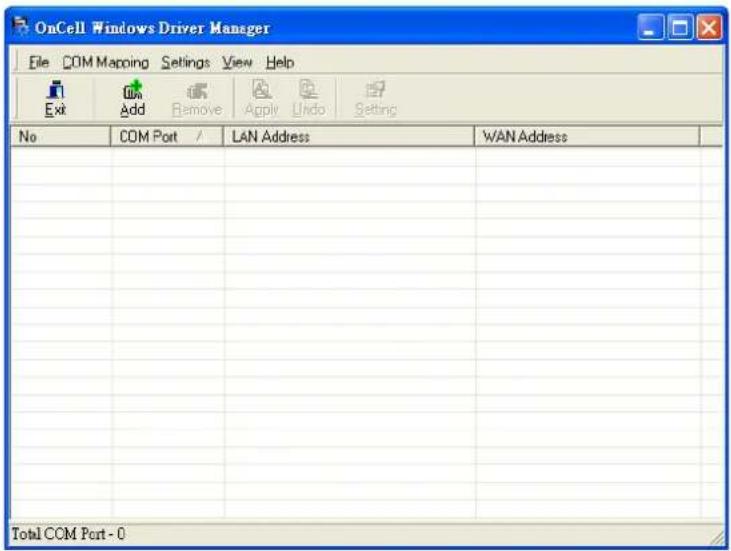Click the Remove toolbar icon
This screenshot has height=551, width=731.
coord(197,99)
